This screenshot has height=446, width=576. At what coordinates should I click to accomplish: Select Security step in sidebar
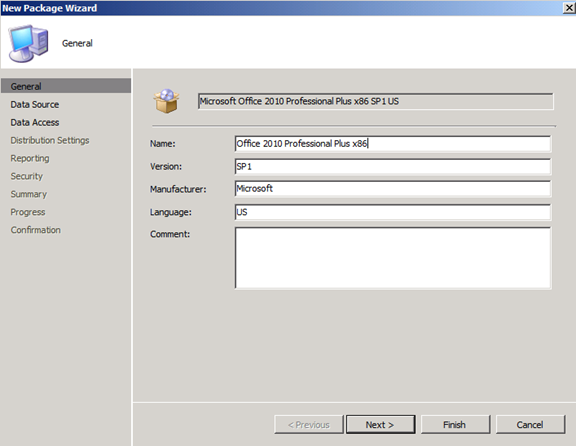tap(26, 176)
